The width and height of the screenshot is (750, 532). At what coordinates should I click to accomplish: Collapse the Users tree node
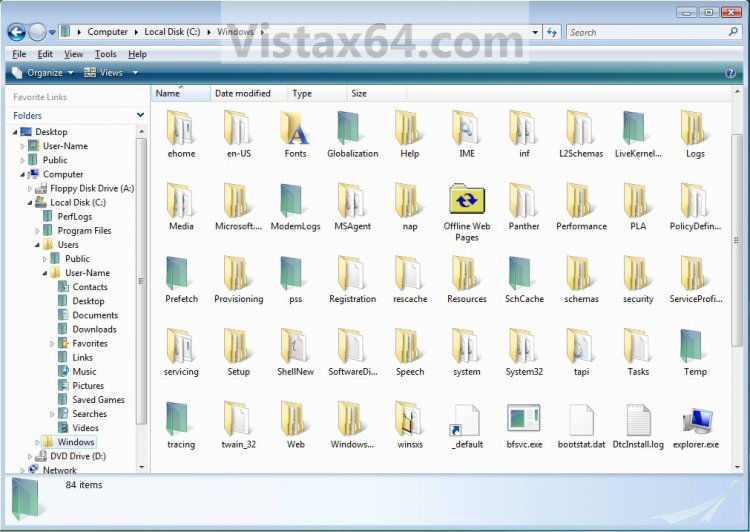[37, 245]
